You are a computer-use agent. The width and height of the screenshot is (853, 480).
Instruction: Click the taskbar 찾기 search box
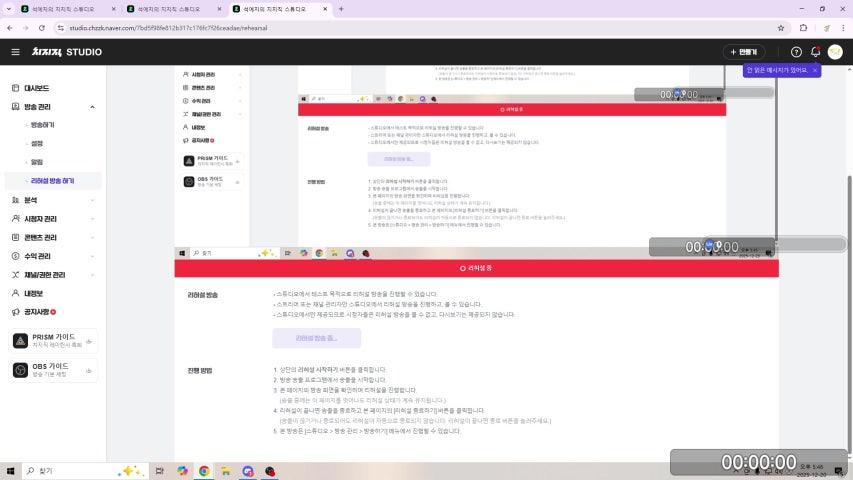click(85, 471)
